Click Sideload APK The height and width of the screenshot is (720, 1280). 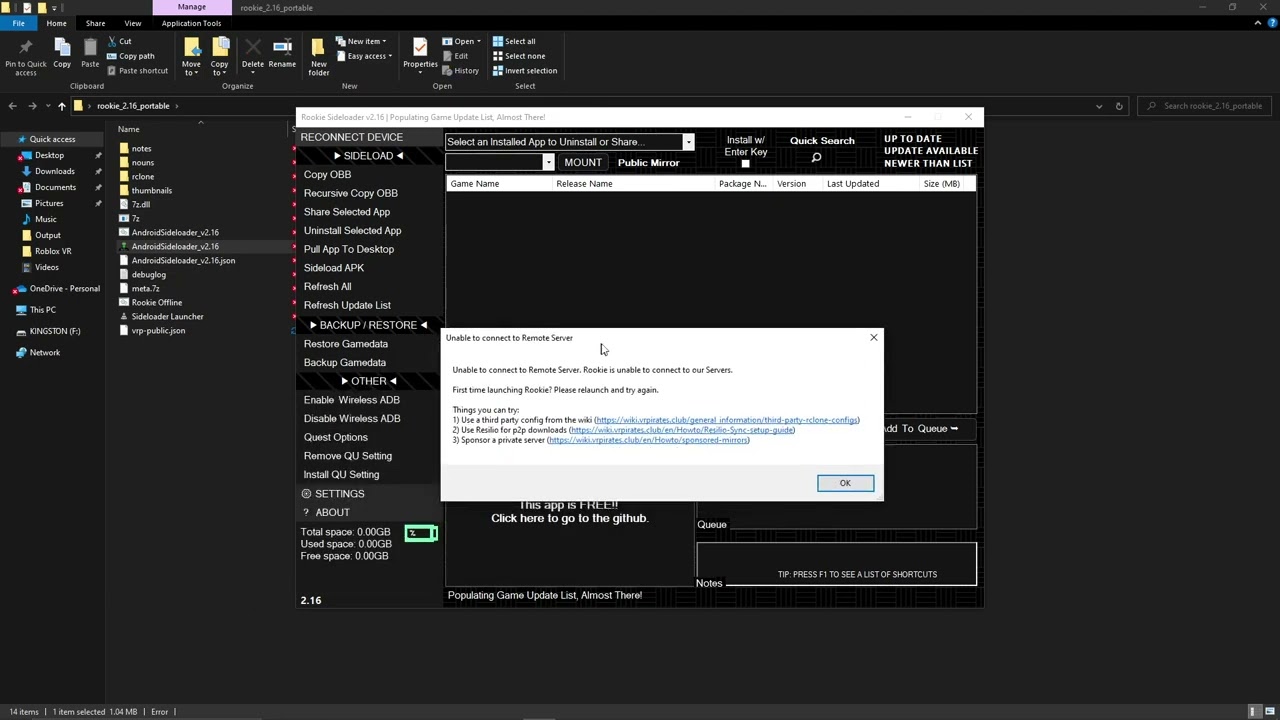[333, 268]
